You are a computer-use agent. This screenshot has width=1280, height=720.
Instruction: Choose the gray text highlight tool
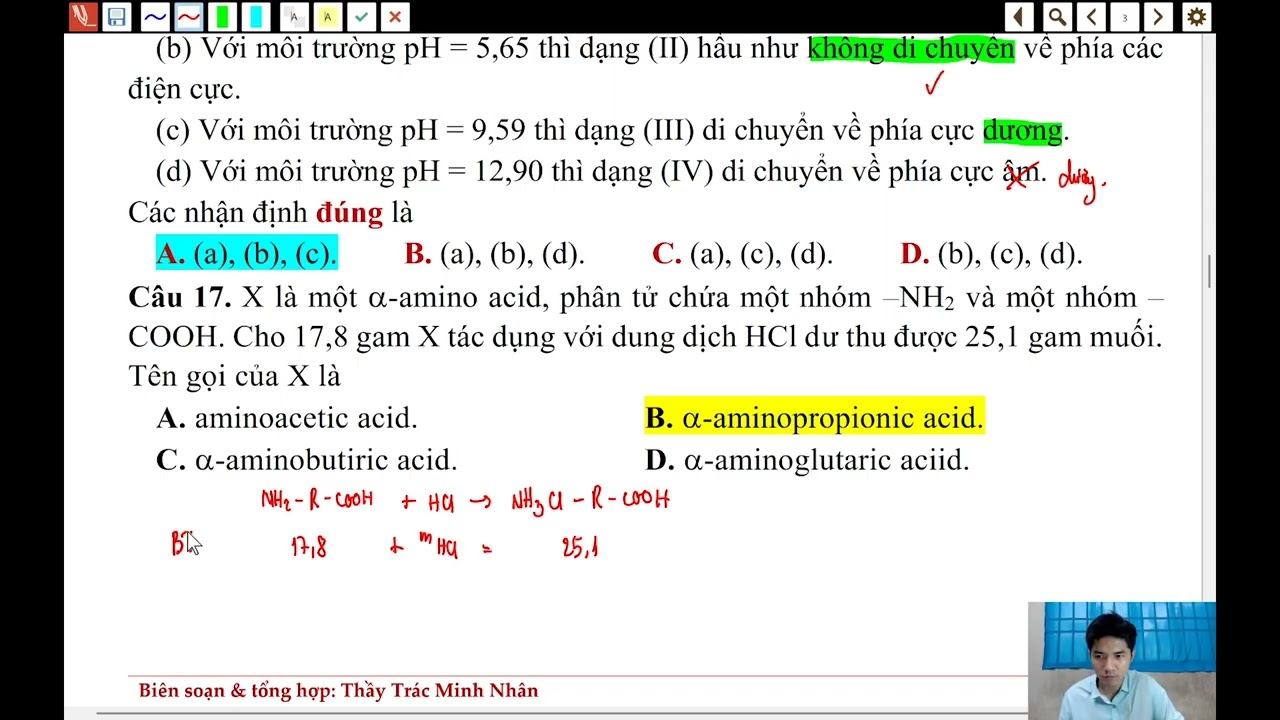(x=292, y=16)
